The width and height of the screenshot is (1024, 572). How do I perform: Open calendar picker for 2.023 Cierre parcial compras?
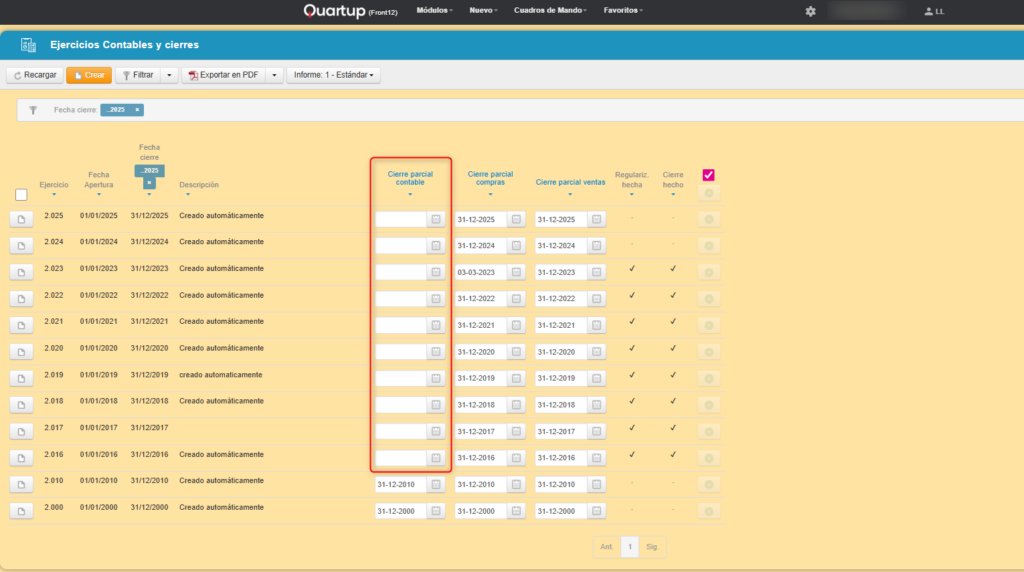[516, 272]
